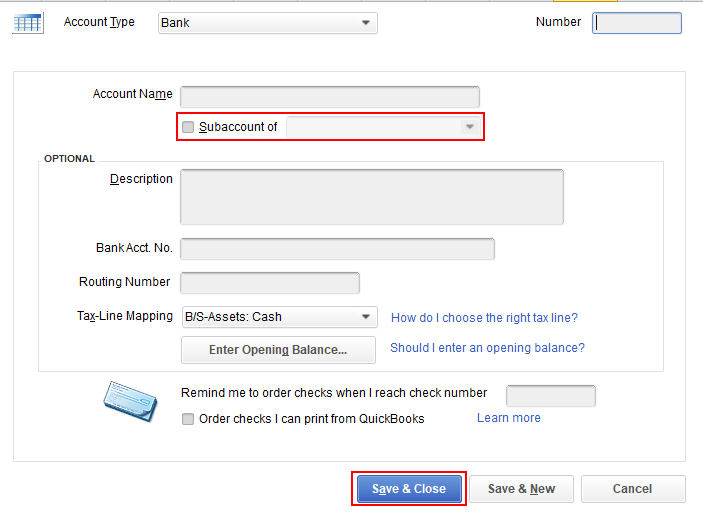Click Enter Opening Balance button
The height and width of the screenshot is (529, 703).
point(278,350)
